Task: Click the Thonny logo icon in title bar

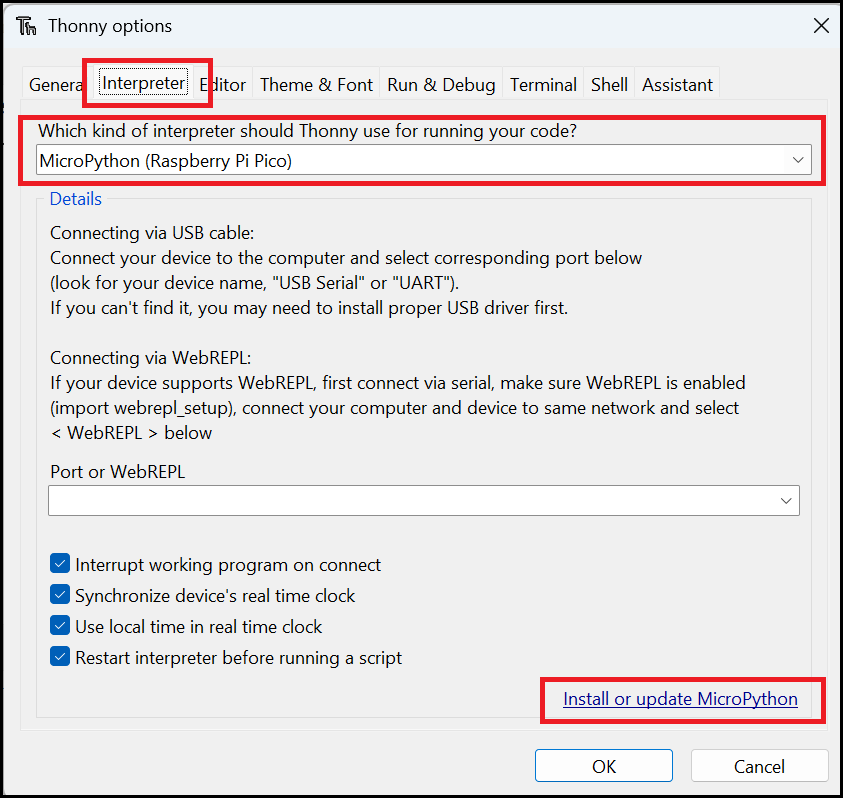Action: click(26, 26)
